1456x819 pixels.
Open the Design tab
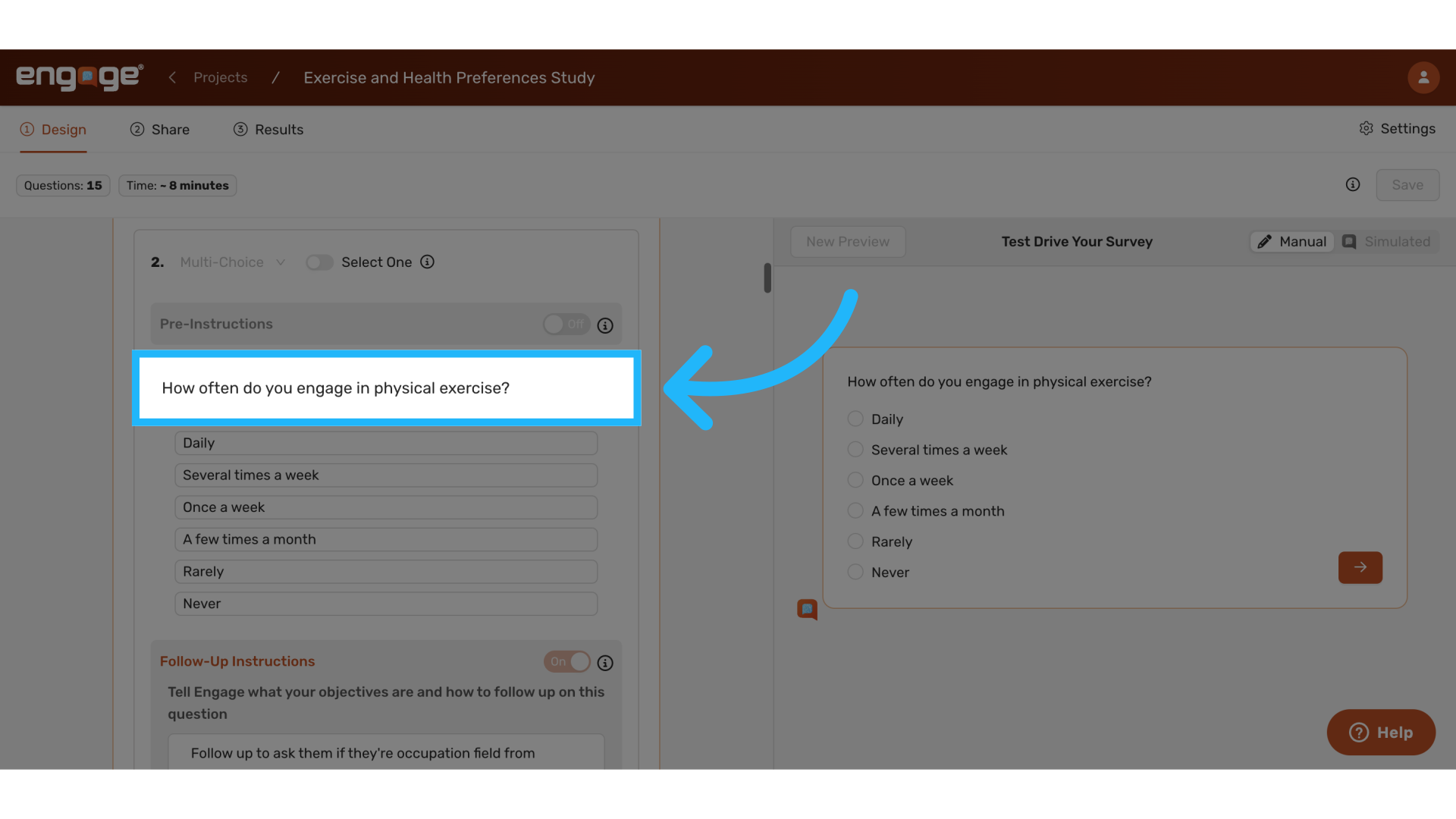click(53, 130)
